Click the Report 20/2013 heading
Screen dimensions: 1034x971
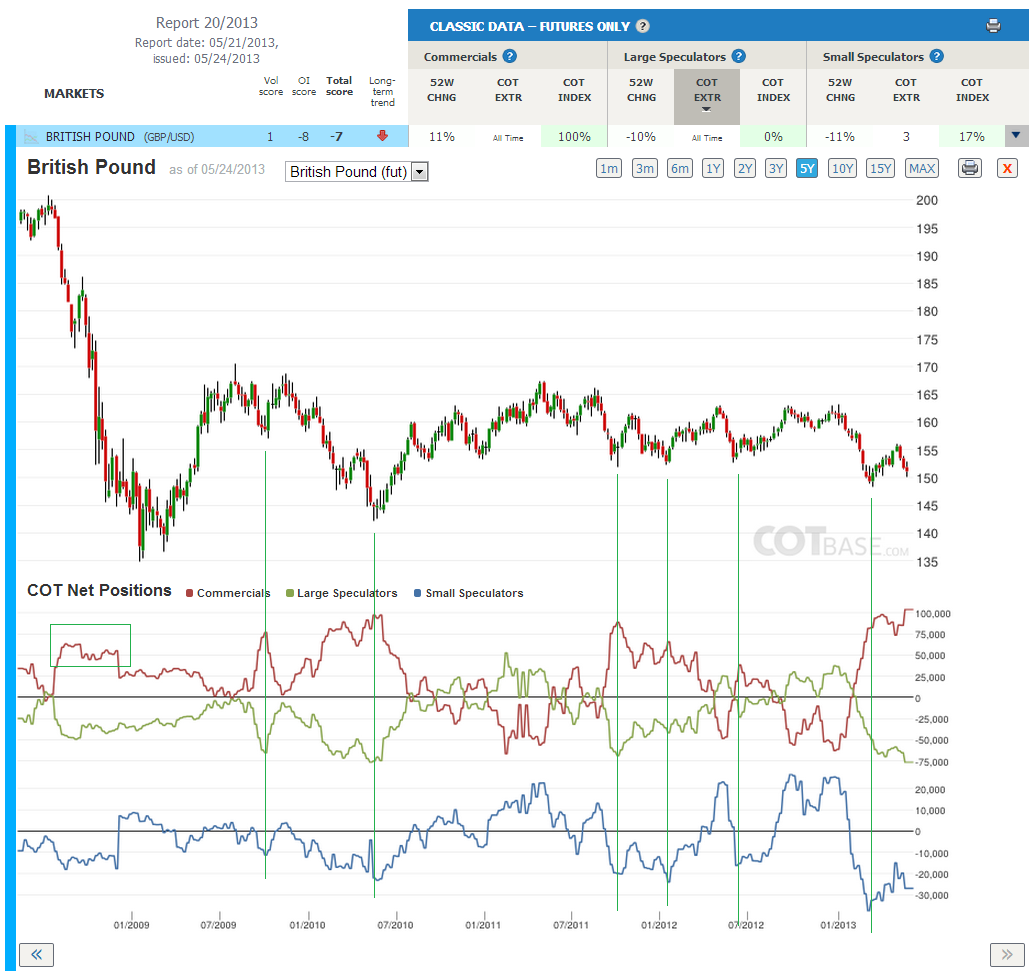click(x=206, y=22)
